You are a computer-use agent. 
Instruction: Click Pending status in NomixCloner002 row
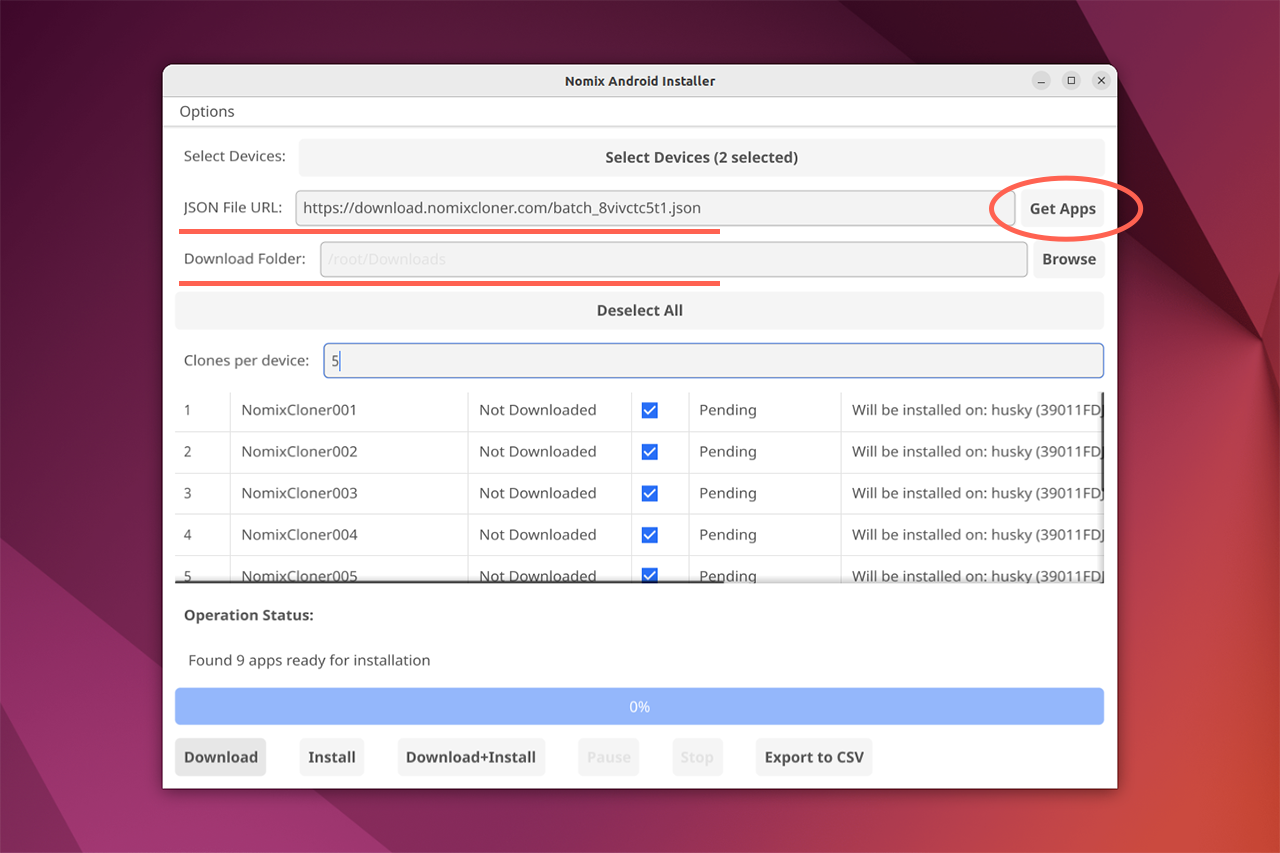pyautogui.click(x=728, y=452)
